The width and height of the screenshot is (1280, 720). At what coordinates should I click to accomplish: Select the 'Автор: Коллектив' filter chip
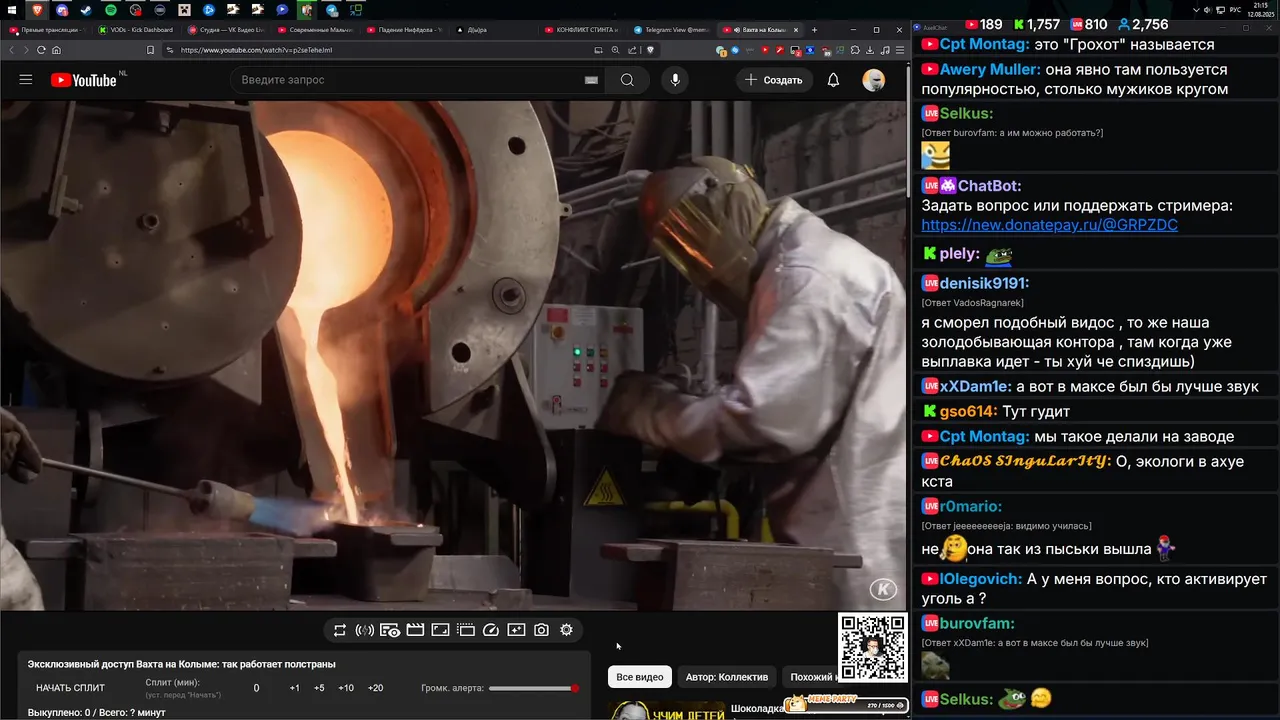(727, 677)
